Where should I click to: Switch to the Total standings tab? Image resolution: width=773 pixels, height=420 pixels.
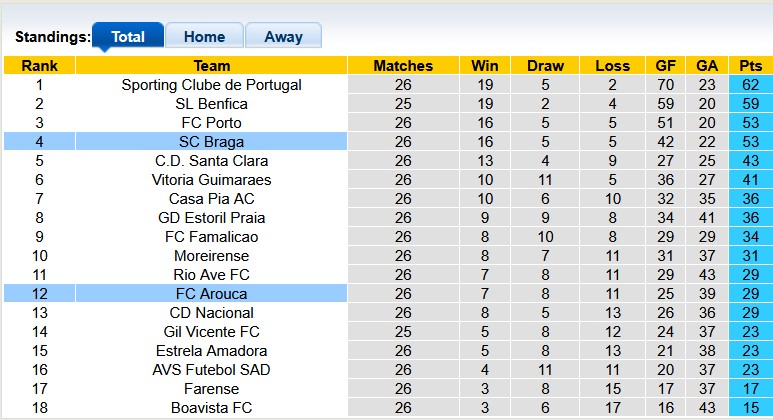coord(128,37)
